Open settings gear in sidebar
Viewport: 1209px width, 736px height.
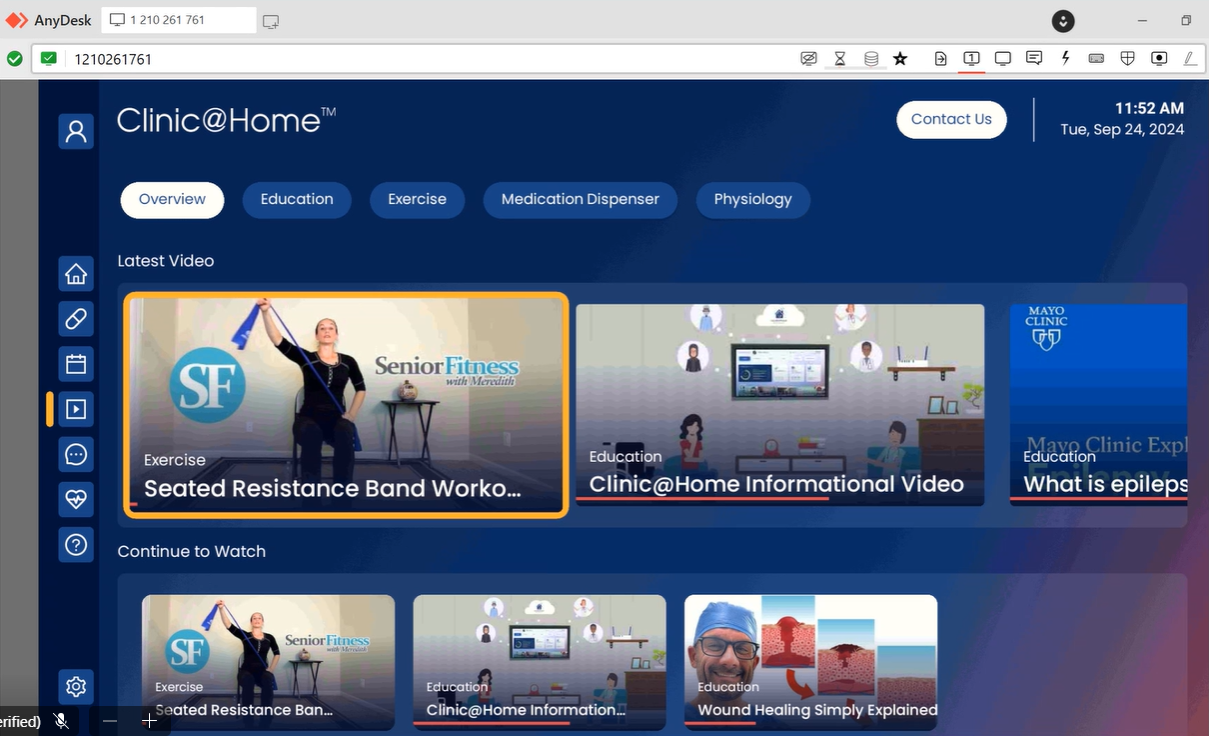pyautogui.click(x=76, y=687)
